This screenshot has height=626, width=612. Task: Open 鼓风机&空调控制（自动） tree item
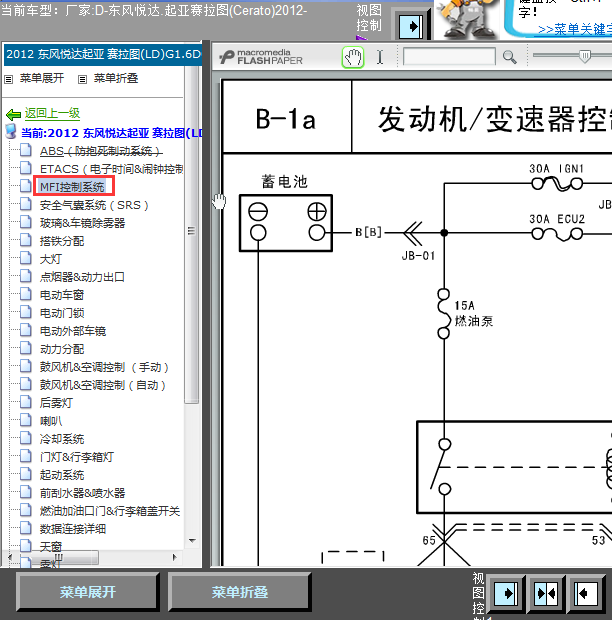(103, 385)
